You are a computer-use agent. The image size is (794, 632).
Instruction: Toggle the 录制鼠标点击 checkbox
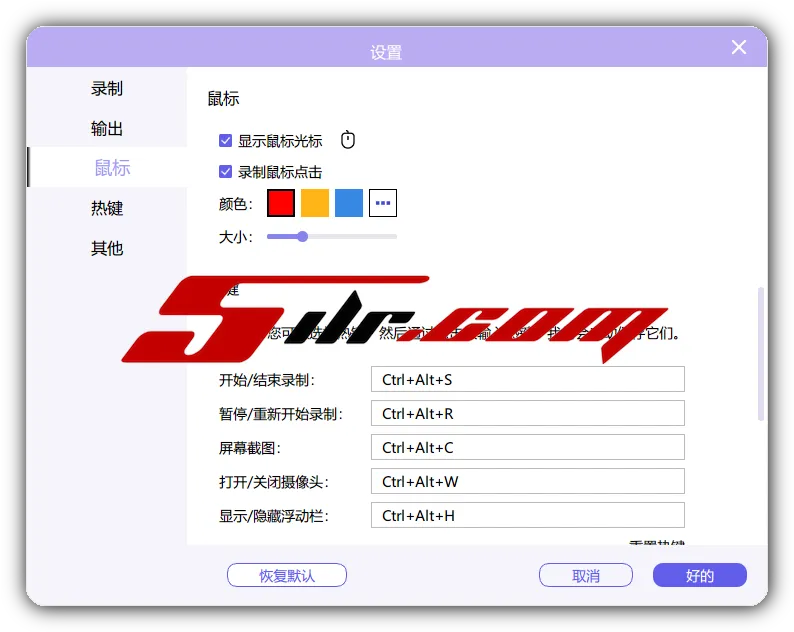(225, 172)
